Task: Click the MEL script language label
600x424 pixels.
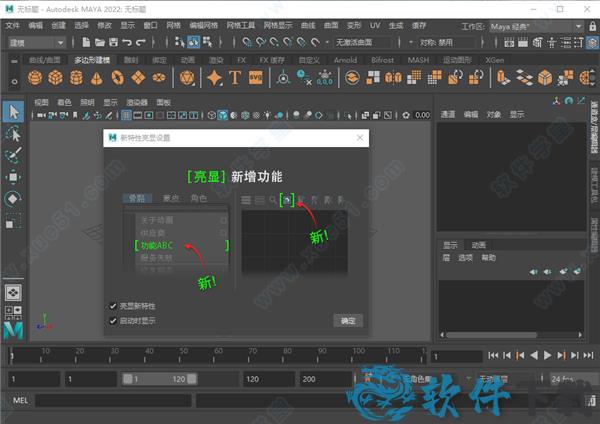Action: pyautogui.click(x=20, y=400)
